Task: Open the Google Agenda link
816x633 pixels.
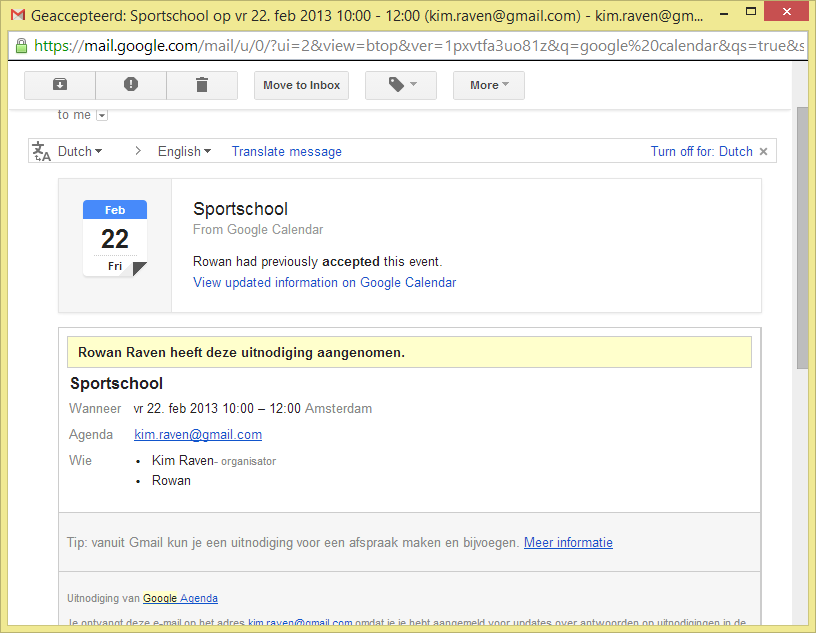Action: click(180, 598)
